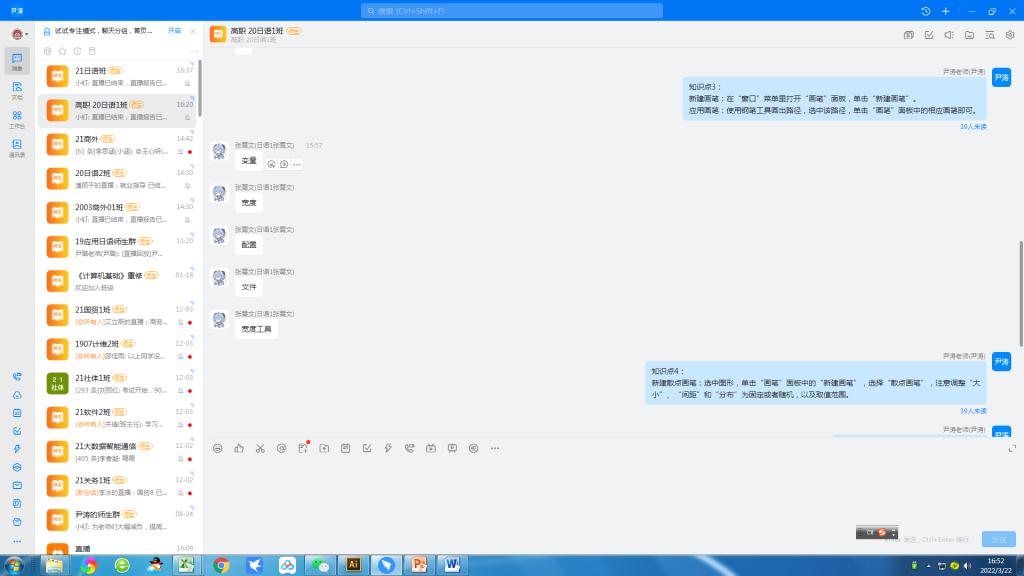Image resolution: width=1024 pixels, height=576 pixels.
Task: Click the @ mention icon in the input toolbar
Action: tap(281, 448)
